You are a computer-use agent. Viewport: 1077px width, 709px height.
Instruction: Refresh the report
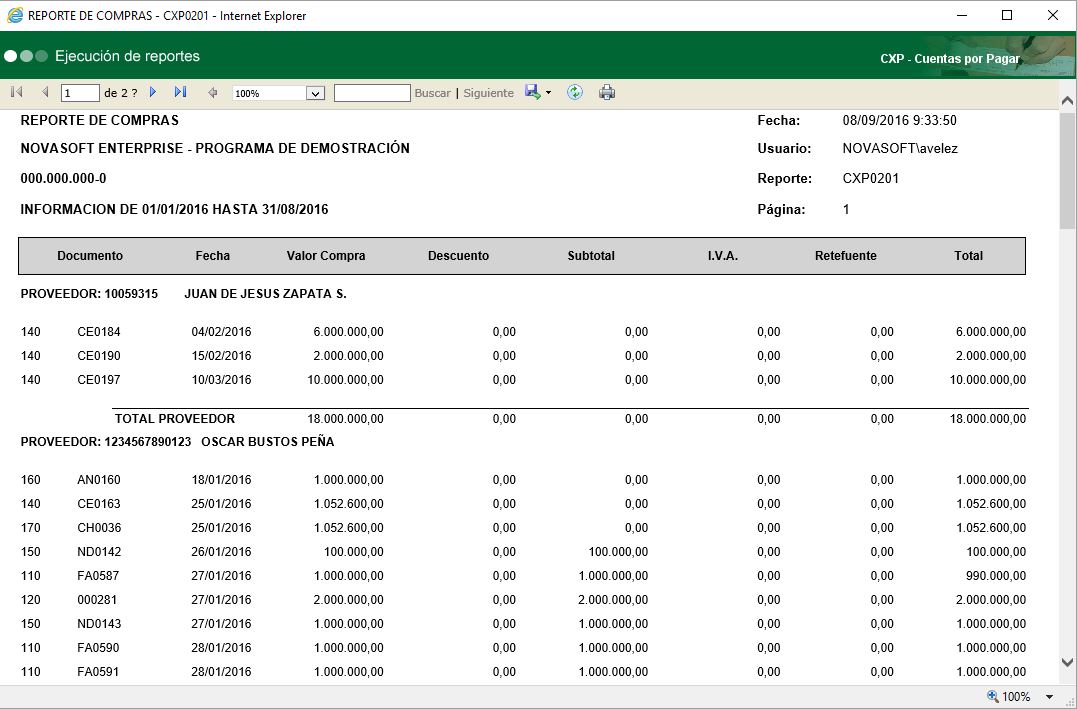point(575,92)
